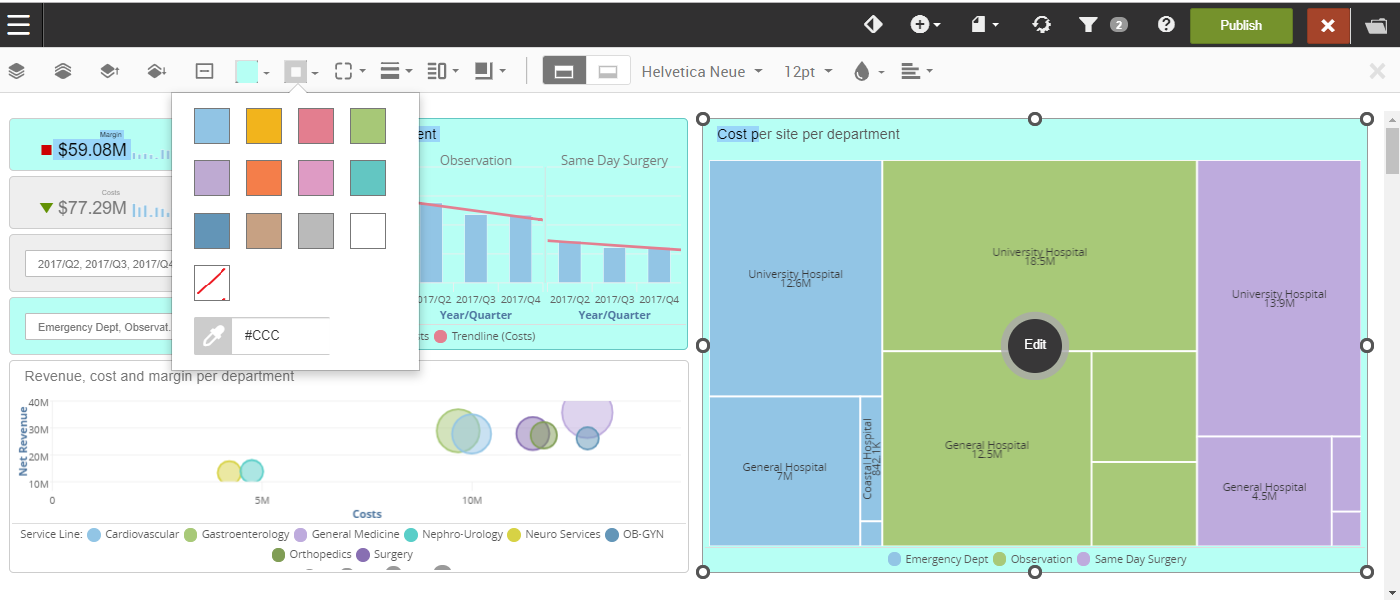Open the text alignment dropdown

point(916,71)
